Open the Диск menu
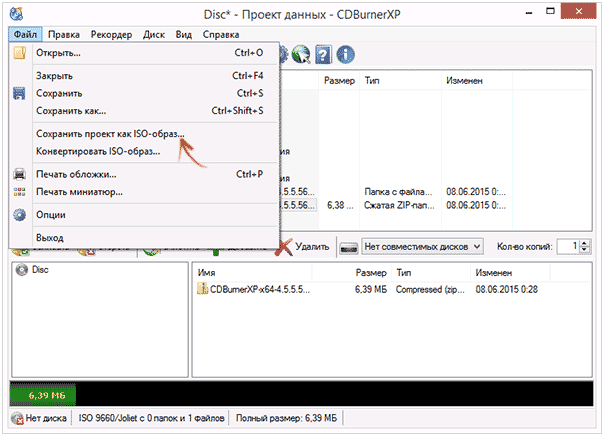This screenshot has height=436, width=604. click(154, 34)
